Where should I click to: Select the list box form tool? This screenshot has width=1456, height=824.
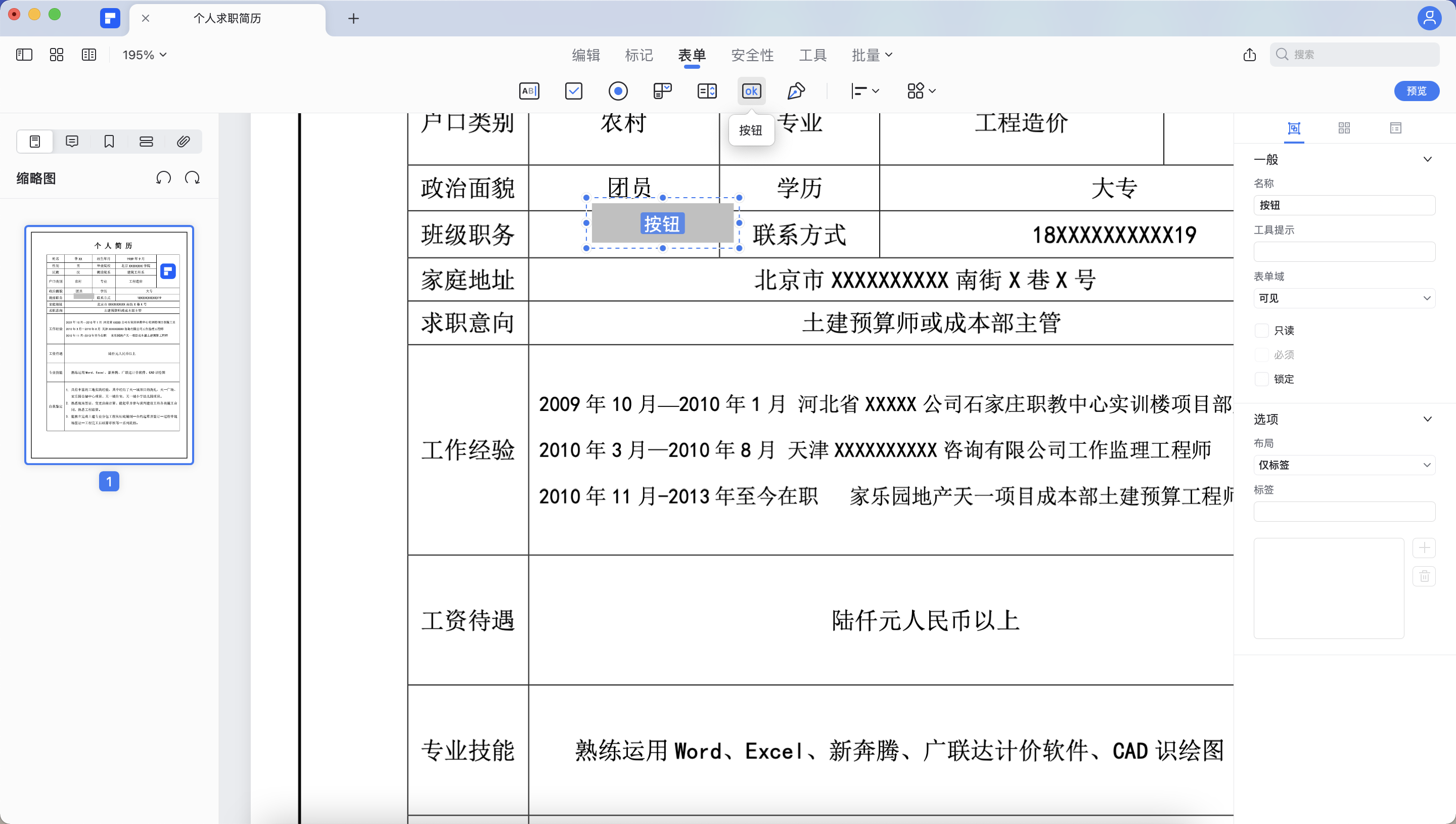pyautogui.click(x=707, y=90)
